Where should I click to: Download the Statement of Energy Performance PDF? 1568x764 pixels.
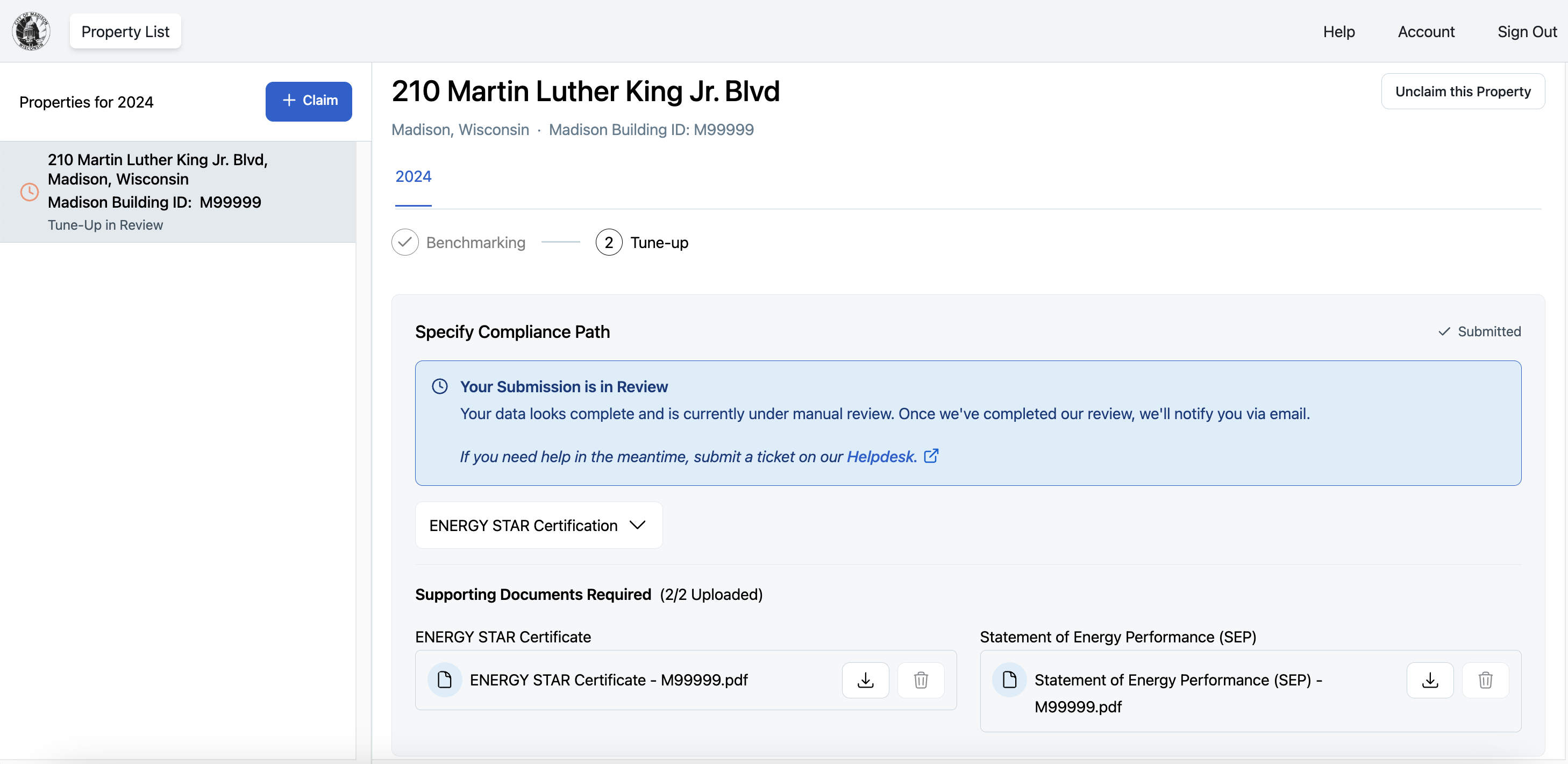tap(1429, 680)
